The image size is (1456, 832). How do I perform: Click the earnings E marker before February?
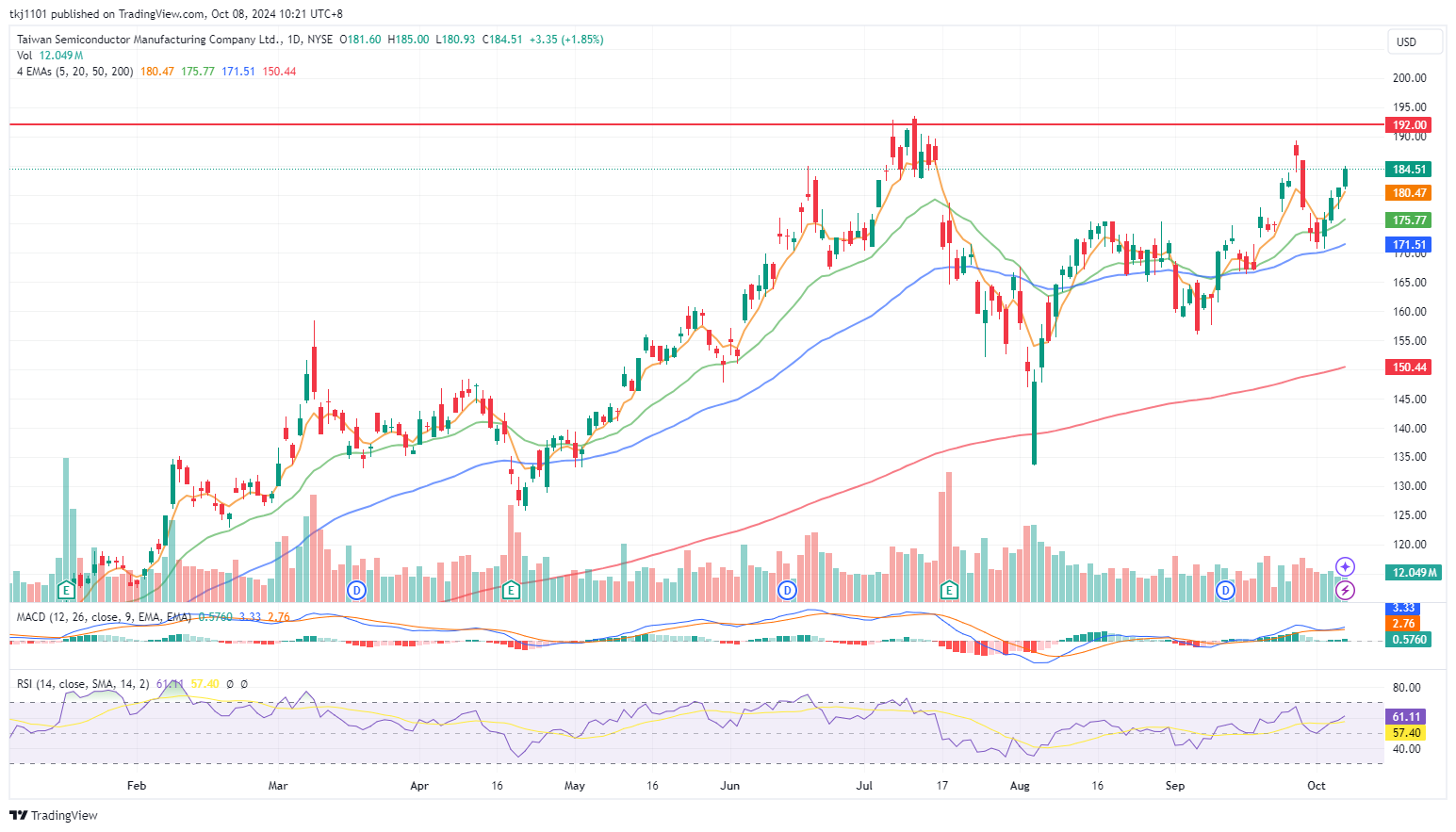coord(66,591)
